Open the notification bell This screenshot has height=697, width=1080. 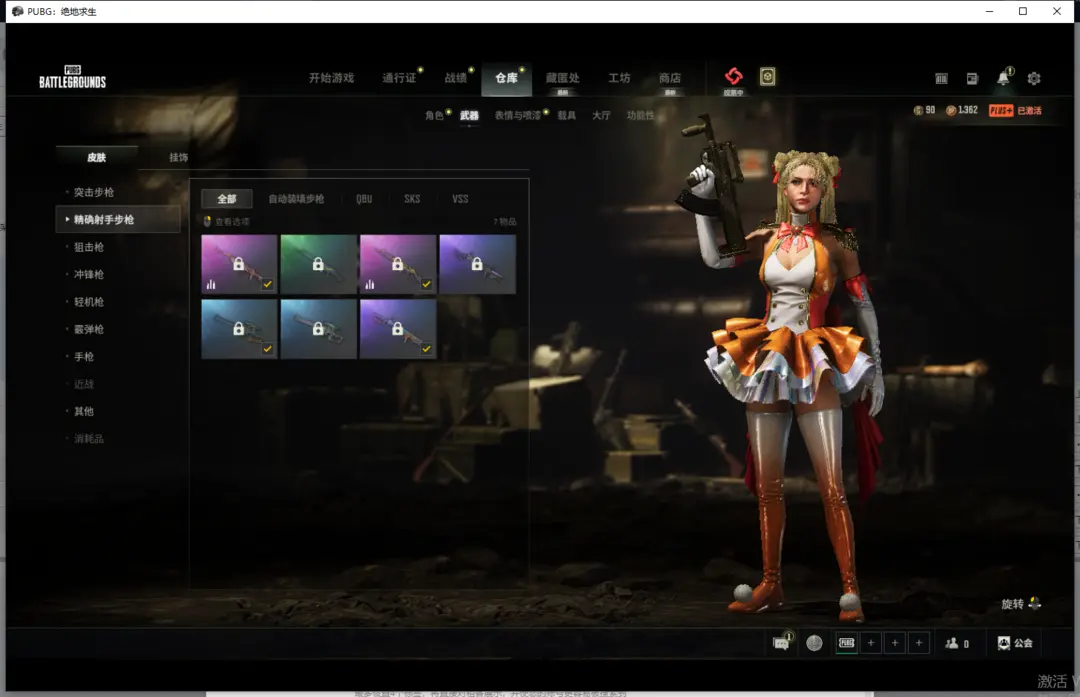pos(1004,78)
